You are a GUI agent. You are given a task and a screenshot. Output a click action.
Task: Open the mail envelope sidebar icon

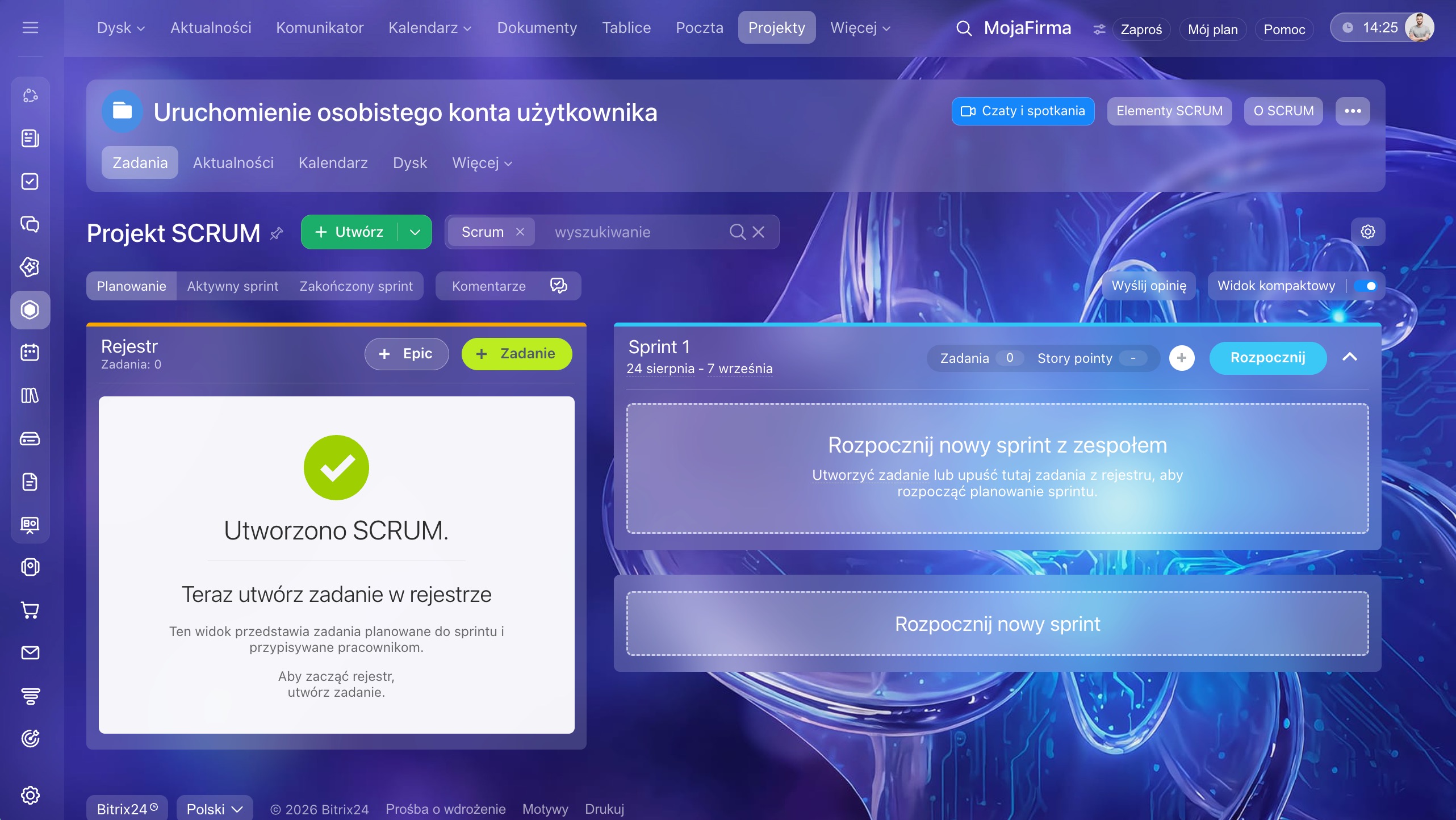pyautogui.click(x=30, y=653)
